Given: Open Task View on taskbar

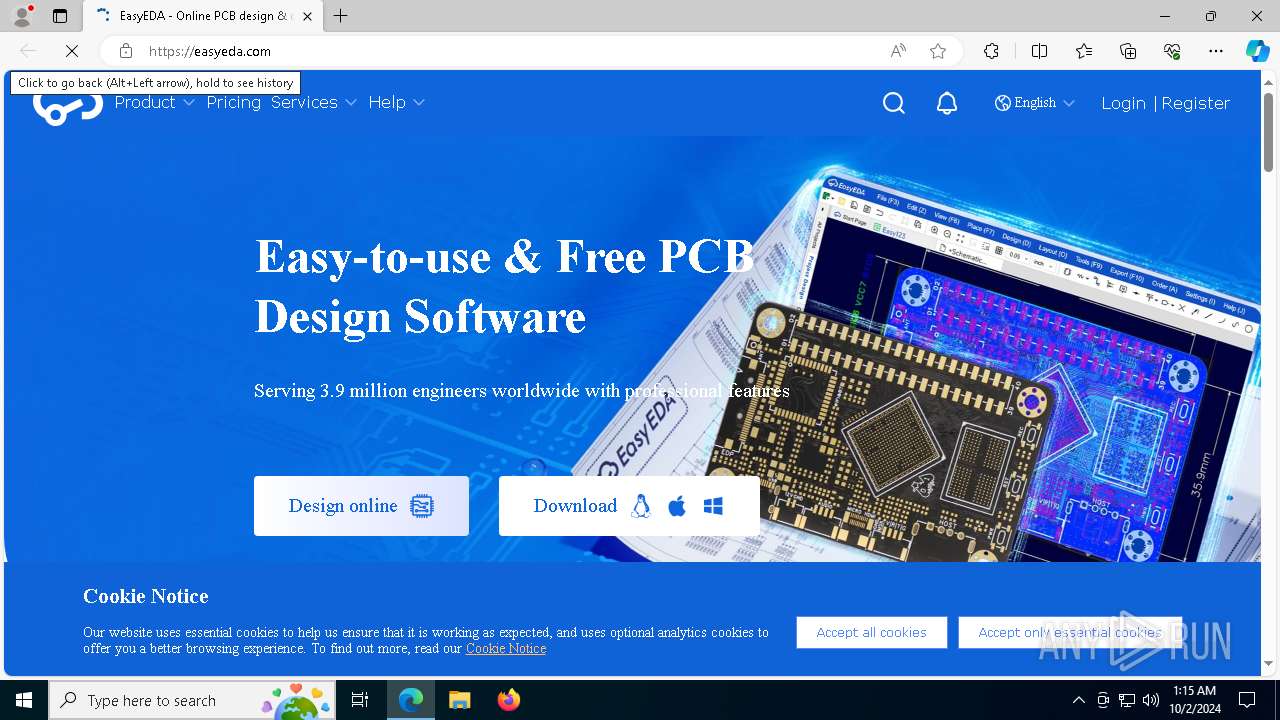Looking at the screenshot, I should point(360,700).
